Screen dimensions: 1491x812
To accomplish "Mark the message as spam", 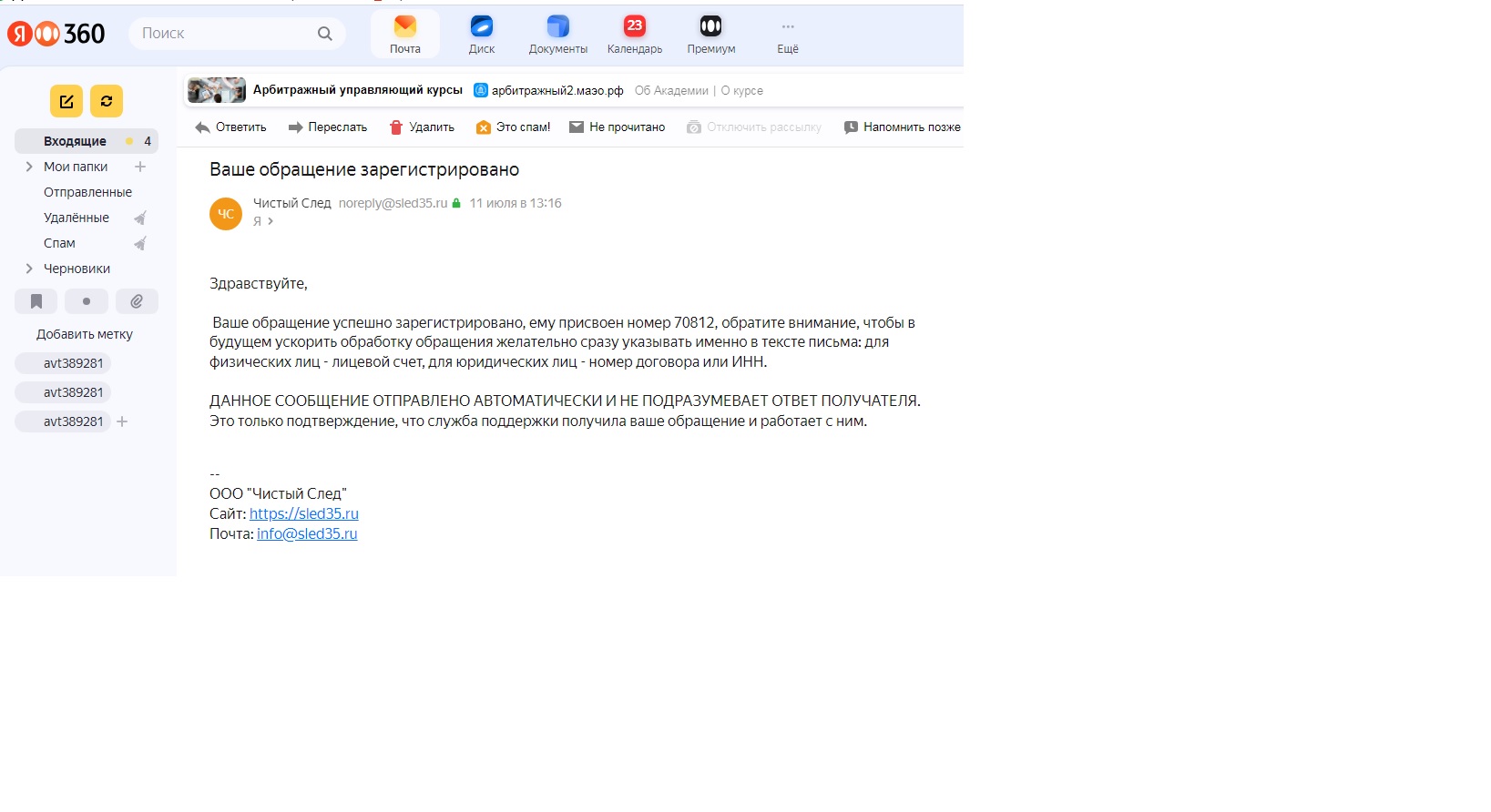I will (513, 127).
